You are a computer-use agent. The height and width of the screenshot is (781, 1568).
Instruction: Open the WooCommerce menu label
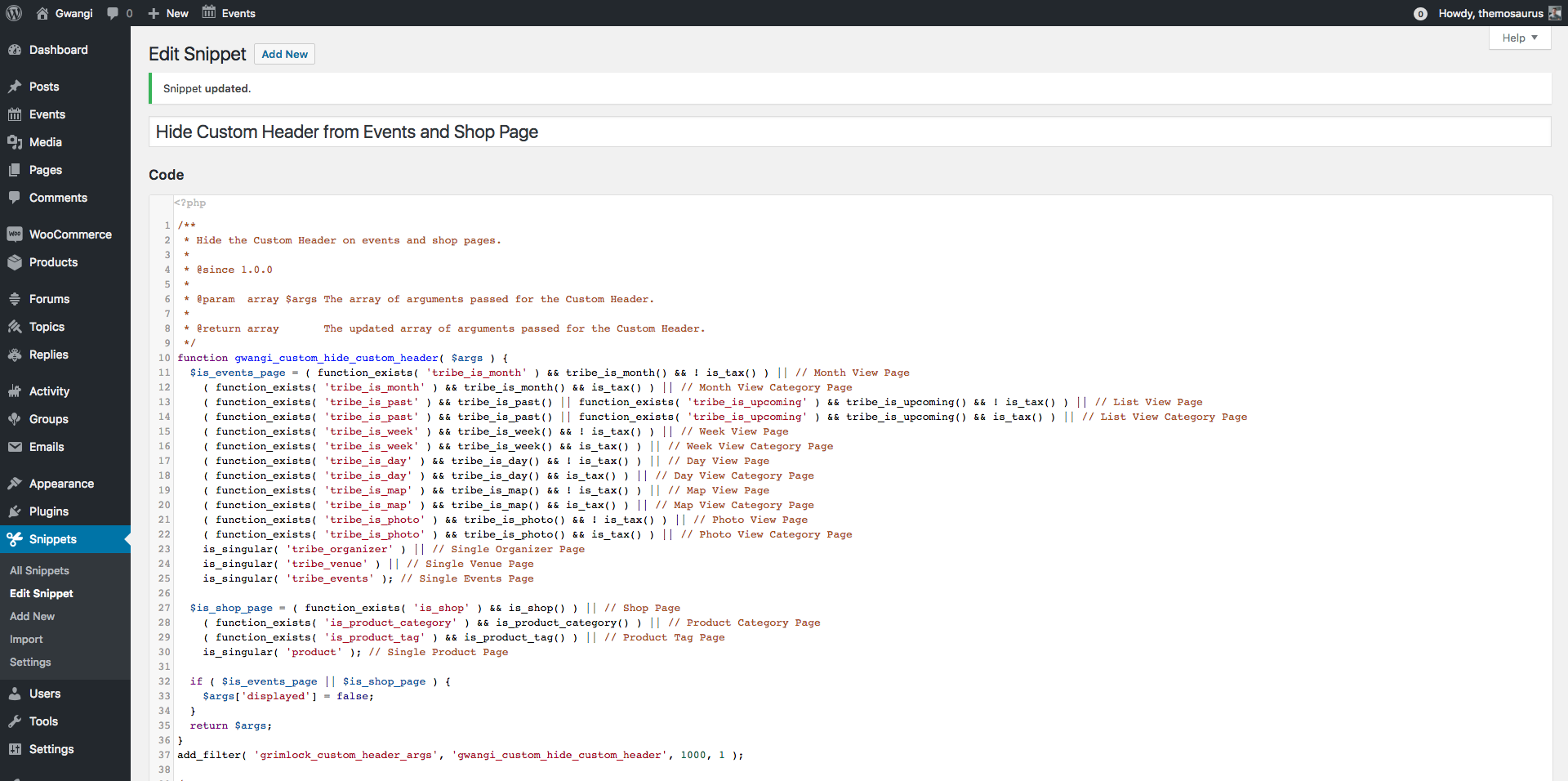(x=70, y=234)
